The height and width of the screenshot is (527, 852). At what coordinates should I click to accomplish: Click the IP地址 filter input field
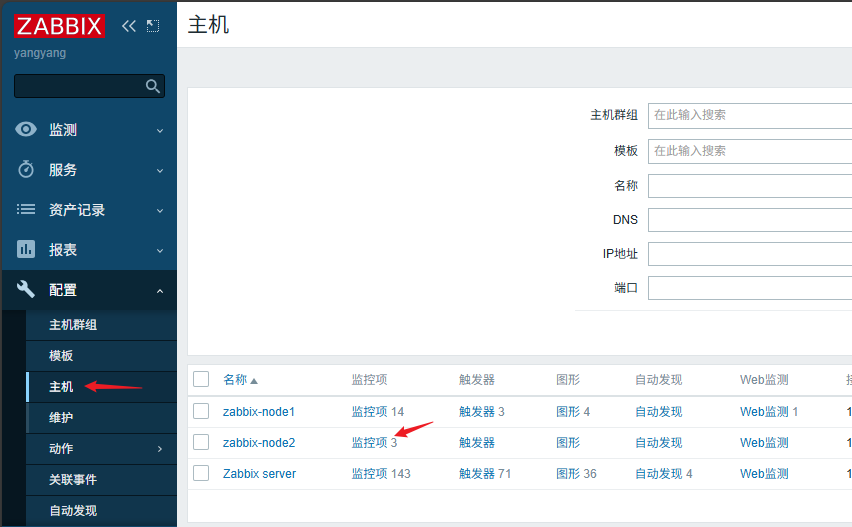[750, 254]
